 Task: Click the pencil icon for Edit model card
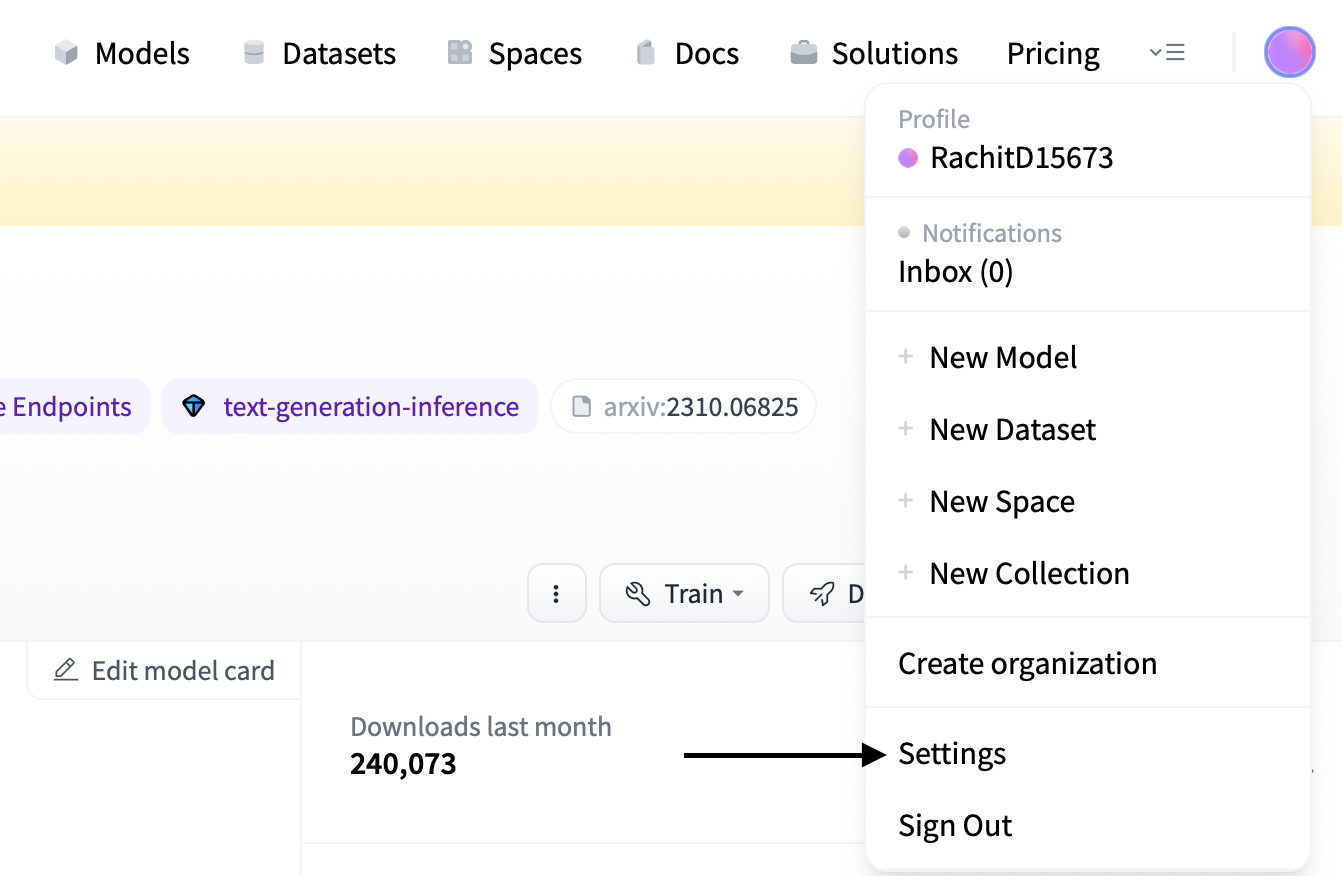(66, 670)
